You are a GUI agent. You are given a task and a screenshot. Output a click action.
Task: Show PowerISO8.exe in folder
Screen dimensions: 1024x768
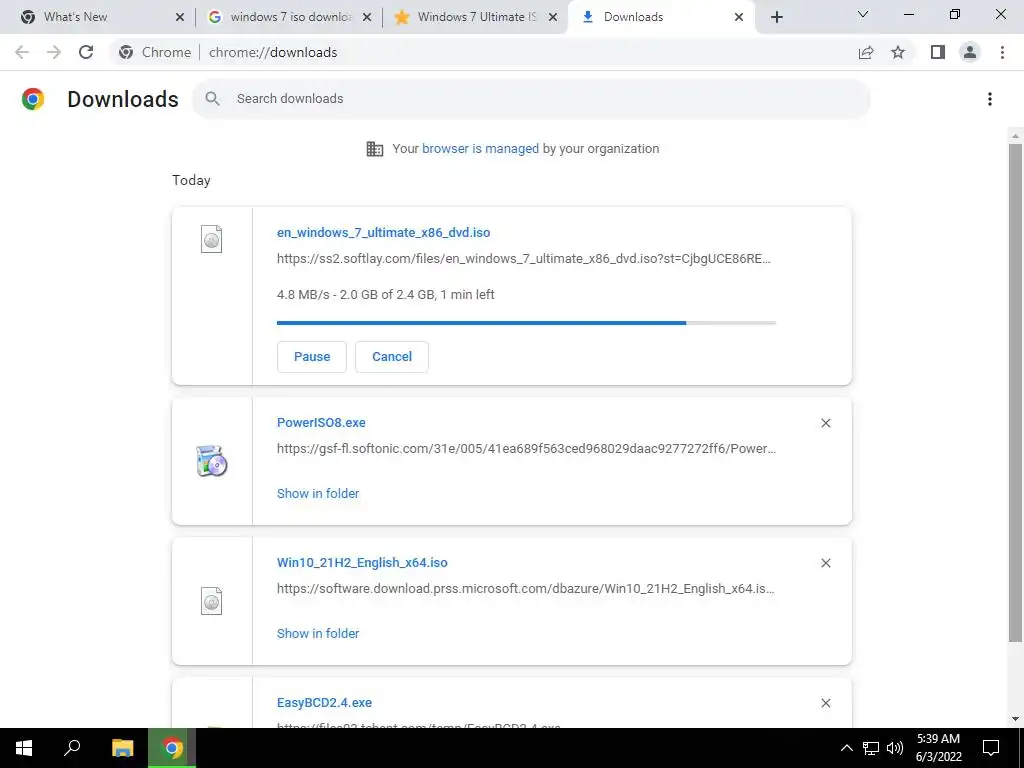click(318, 494)
